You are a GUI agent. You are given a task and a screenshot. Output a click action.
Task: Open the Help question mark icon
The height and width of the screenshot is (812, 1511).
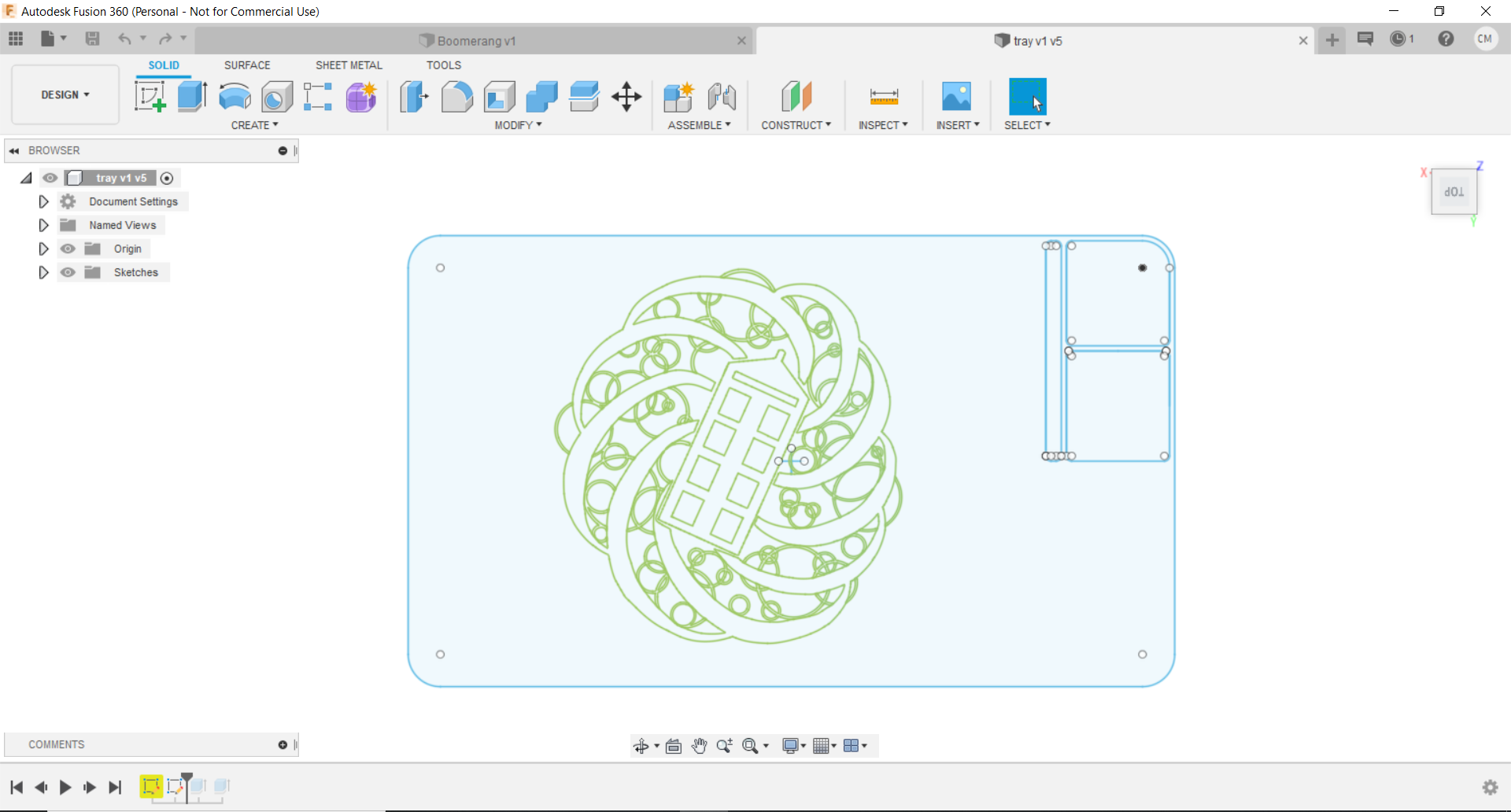pos(1446,39)
